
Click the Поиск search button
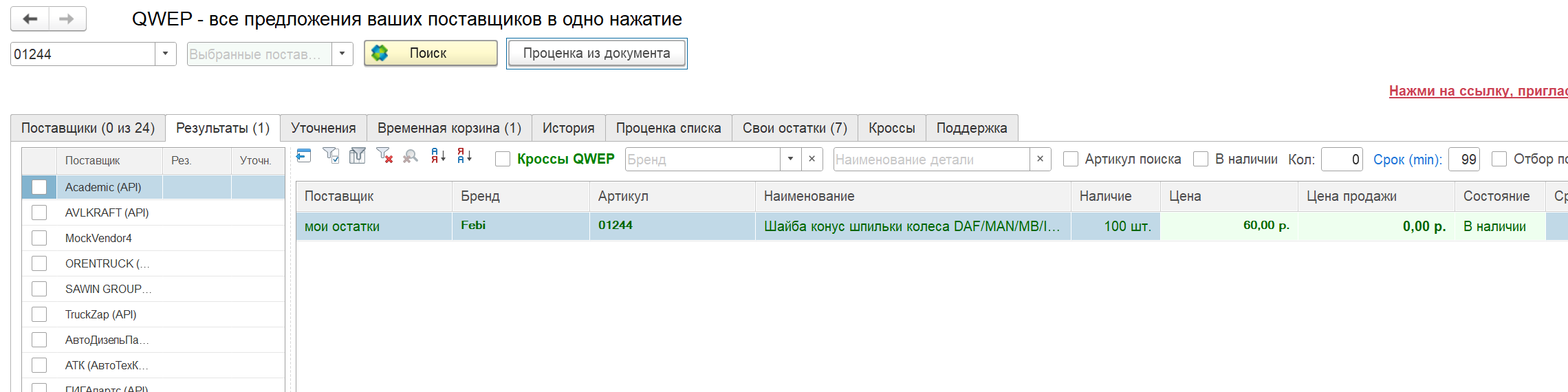pyautogui.click(x=431, y=53)
